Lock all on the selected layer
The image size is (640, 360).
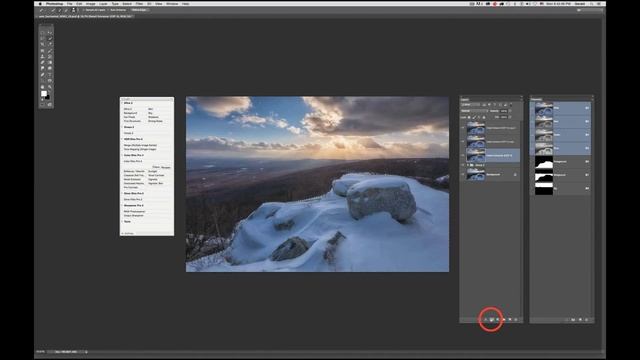(484, 118)
